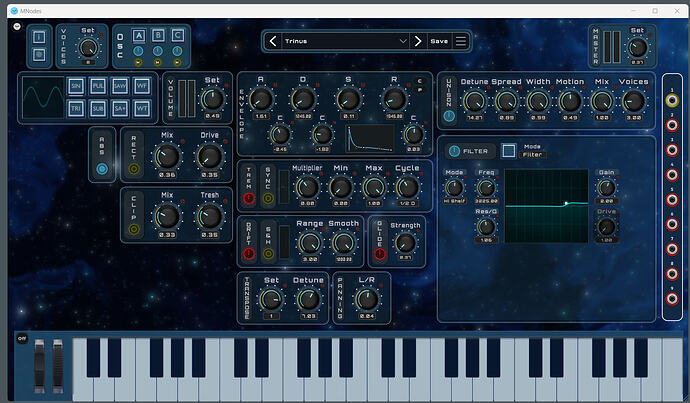Image resolution: width=690 pixels, height=403 pixels.
Task: Click patch jack number 4
Action: (x=672, y=175)
